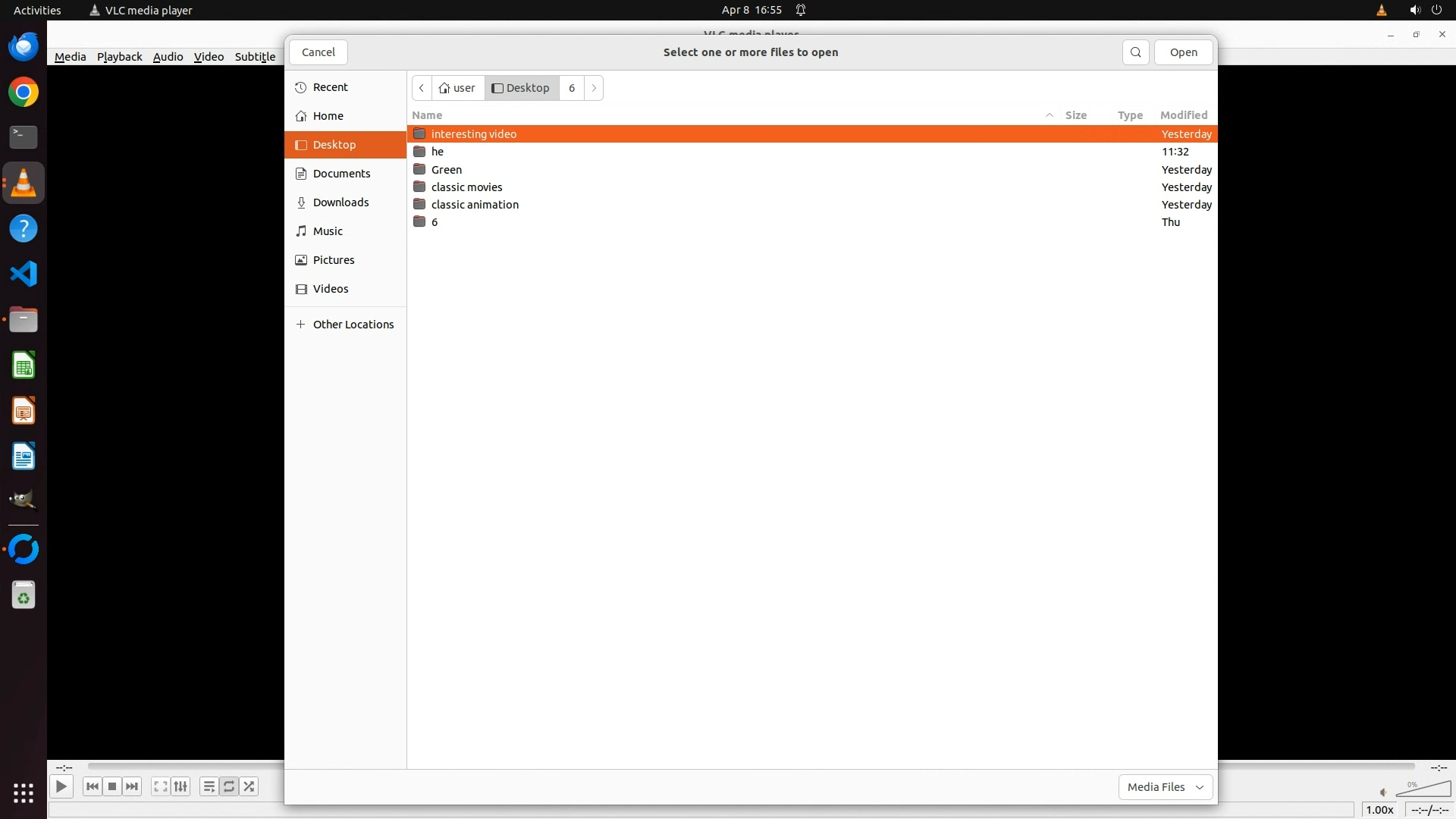Click the path bar forward chevron
1456x819 pixels.
[x=594, y=88]
